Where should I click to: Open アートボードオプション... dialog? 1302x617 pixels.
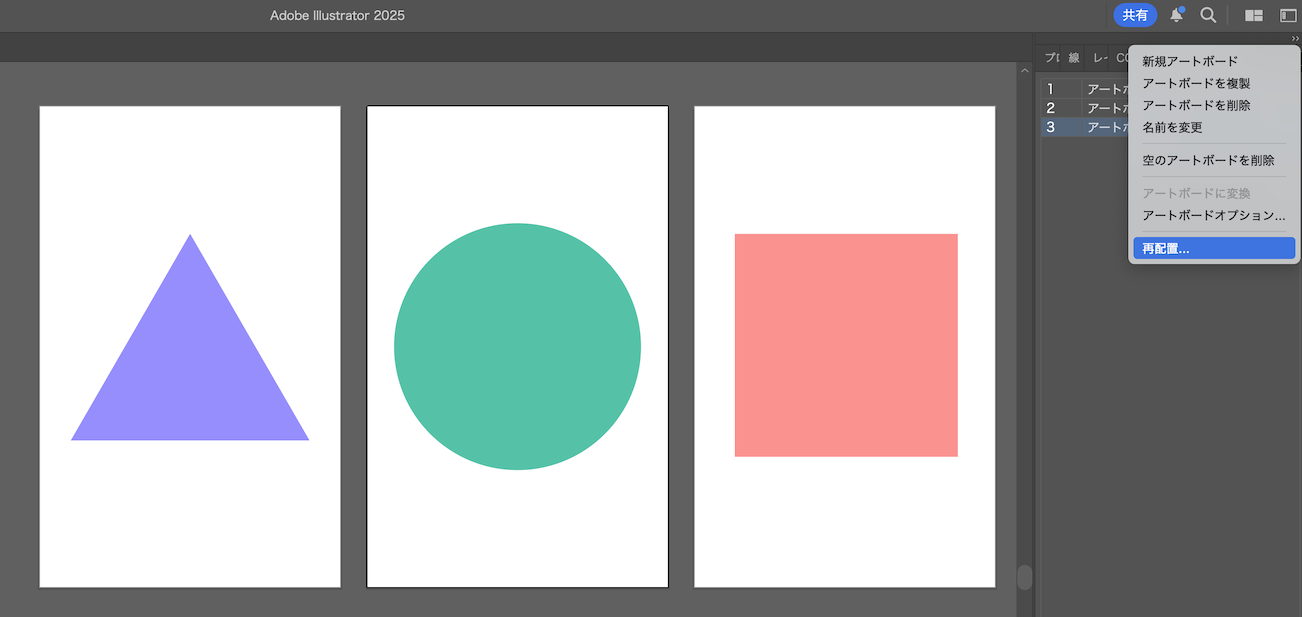pyautogui.click(x=1213, y=215)
